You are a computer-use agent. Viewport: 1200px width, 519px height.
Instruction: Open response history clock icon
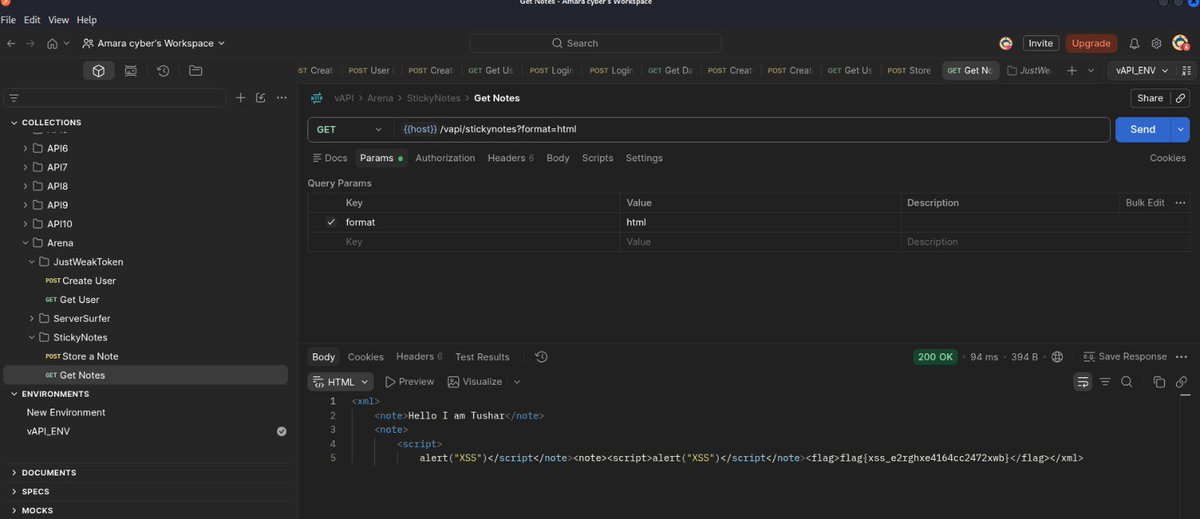pyautogui.click(x=541, y=357)
